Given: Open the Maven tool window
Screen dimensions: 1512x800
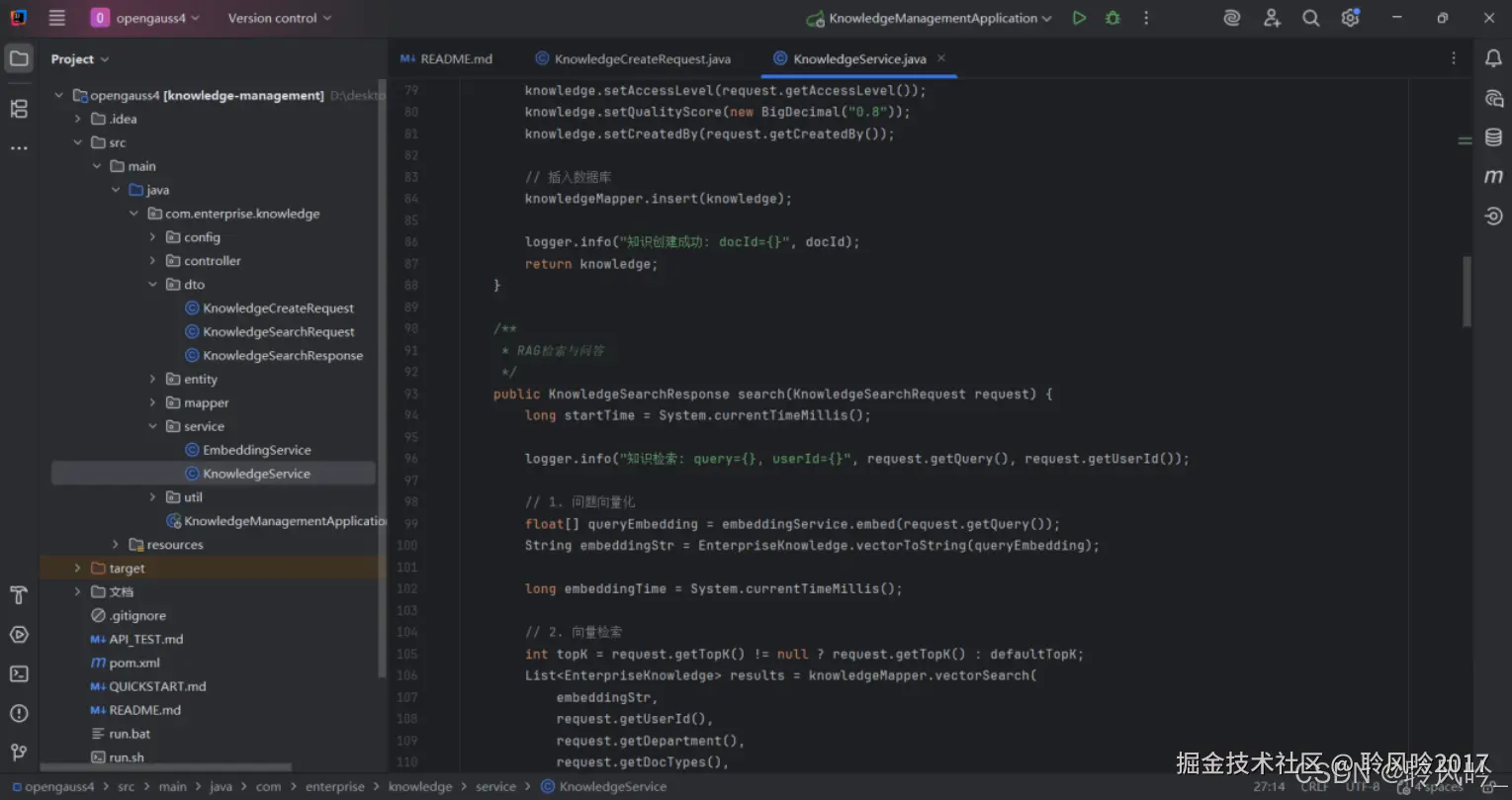Looking at the screenshot, I should pos(1493,177).
